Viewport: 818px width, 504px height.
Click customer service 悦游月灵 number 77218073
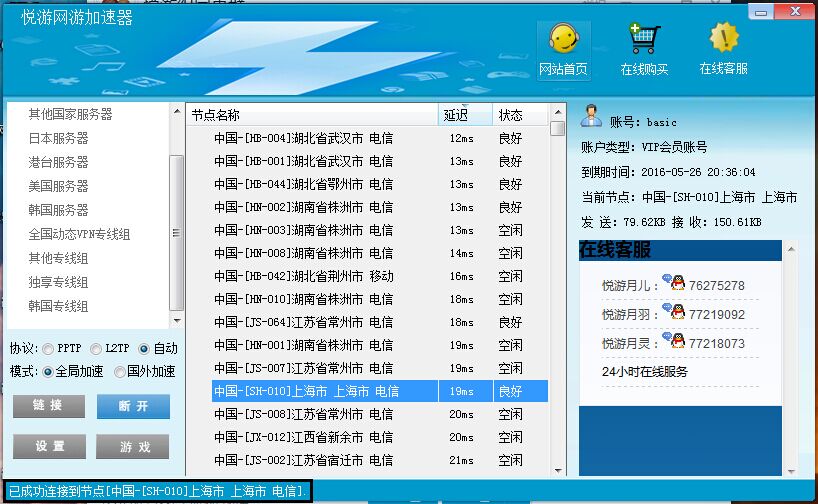pos(717,344)
